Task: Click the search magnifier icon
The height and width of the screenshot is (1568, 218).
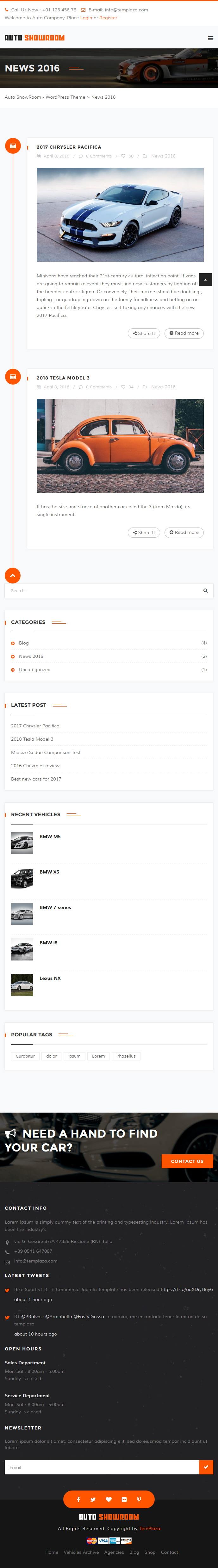Action: tap(205, 590)
